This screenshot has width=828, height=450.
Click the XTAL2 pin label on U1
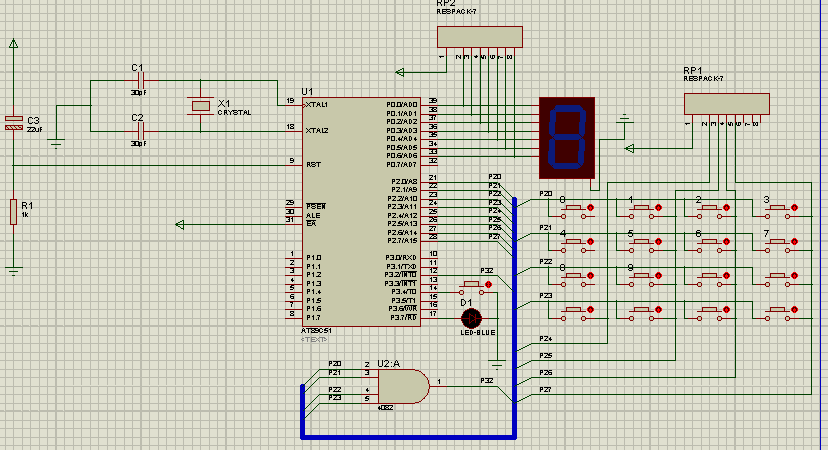pyautogui.click(x=317, y=130)
